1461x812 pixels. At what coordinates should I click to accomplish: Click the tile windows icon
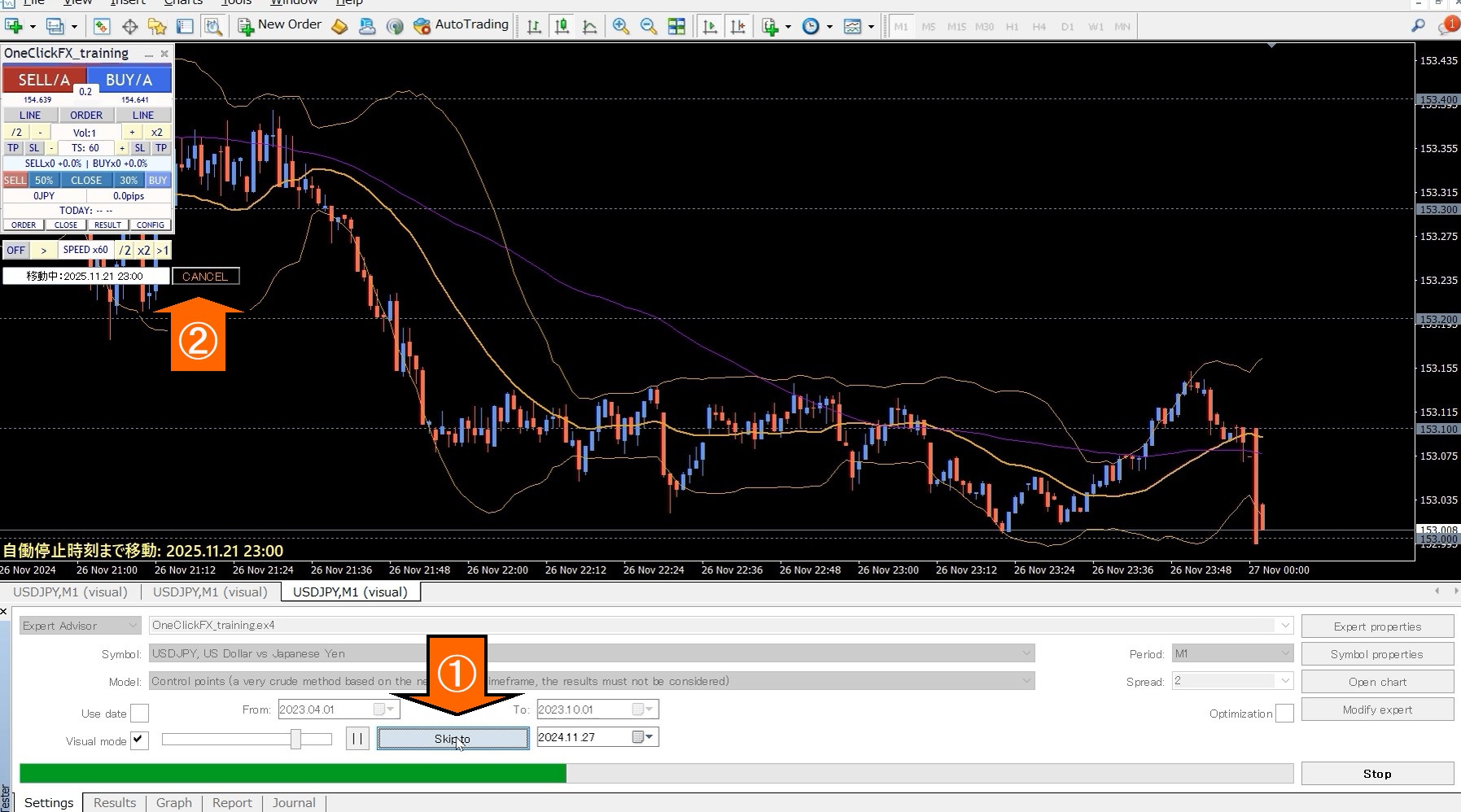(676, 27)
